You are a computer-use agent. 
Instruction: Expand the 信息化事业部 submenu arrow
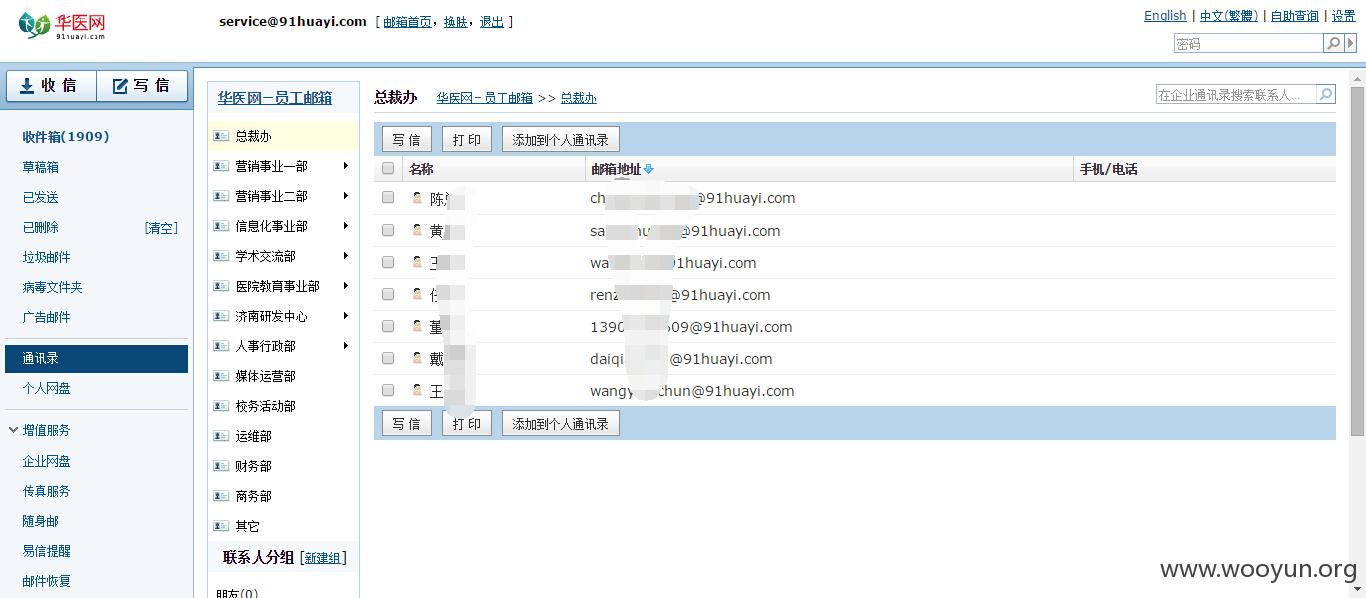pyautogui.click(x=346, y=226)
